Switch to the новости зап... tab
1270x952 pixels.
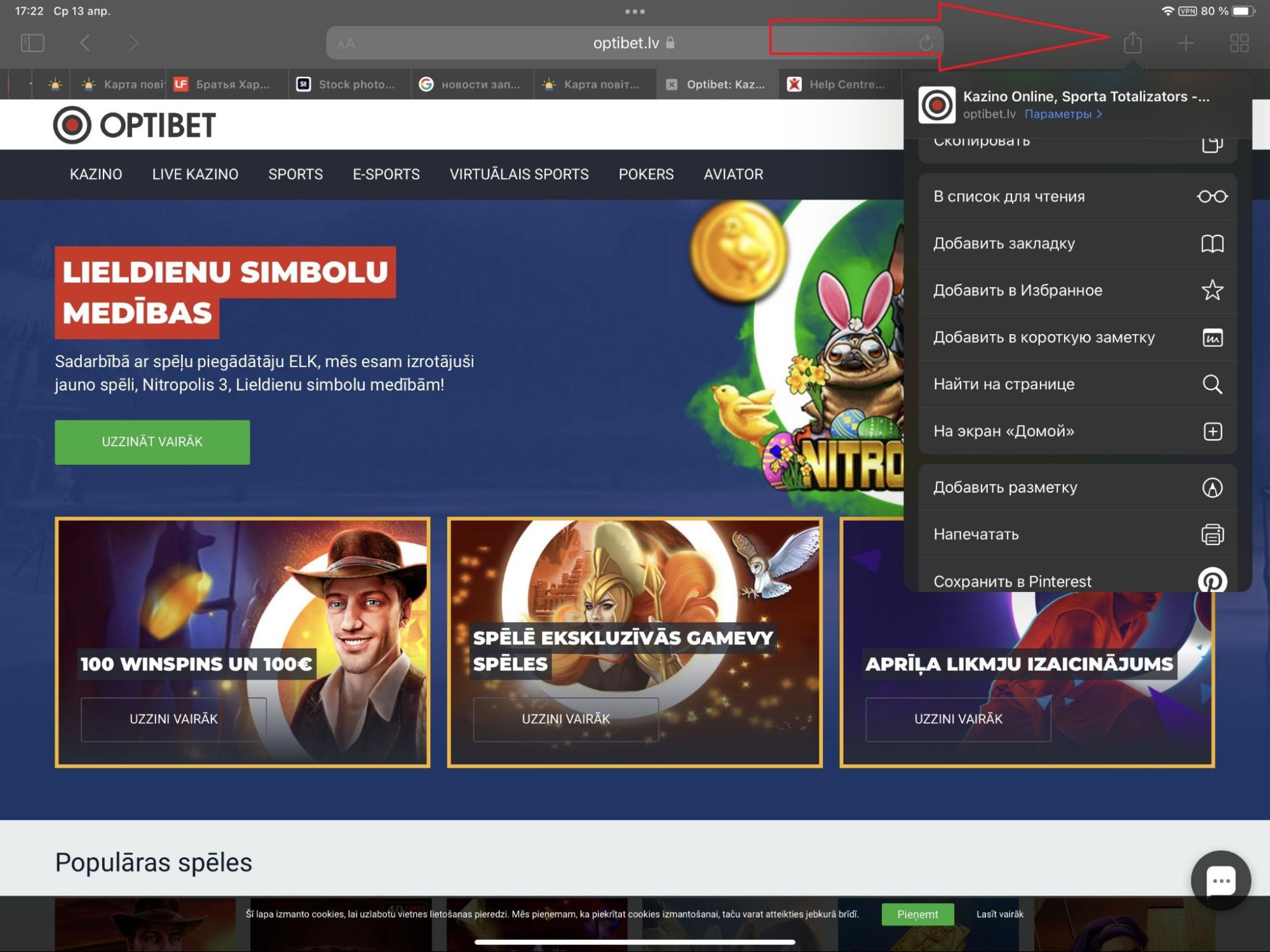coord(472,84)
